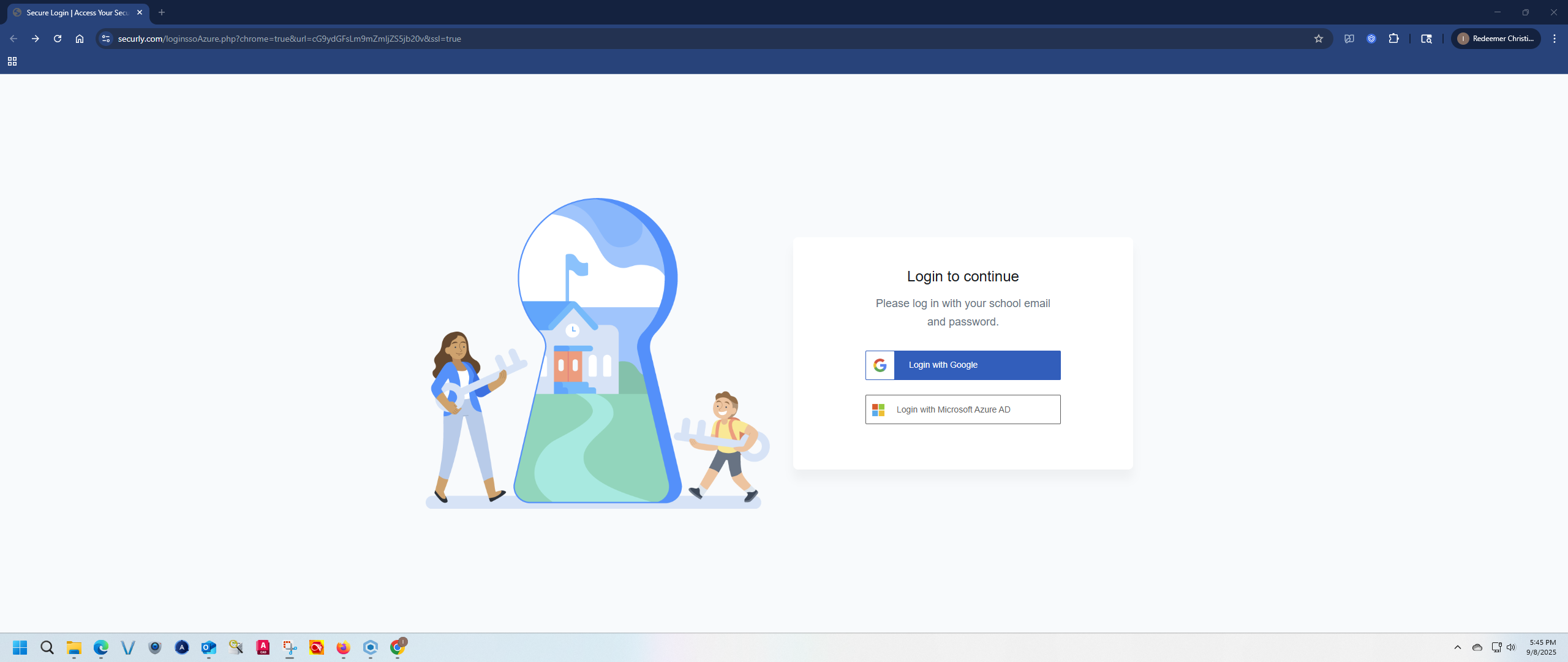Viewport: 1568px width, 662px height.
Task: Expand the hidden system tray icons chevron
Action: point(1458,647)
